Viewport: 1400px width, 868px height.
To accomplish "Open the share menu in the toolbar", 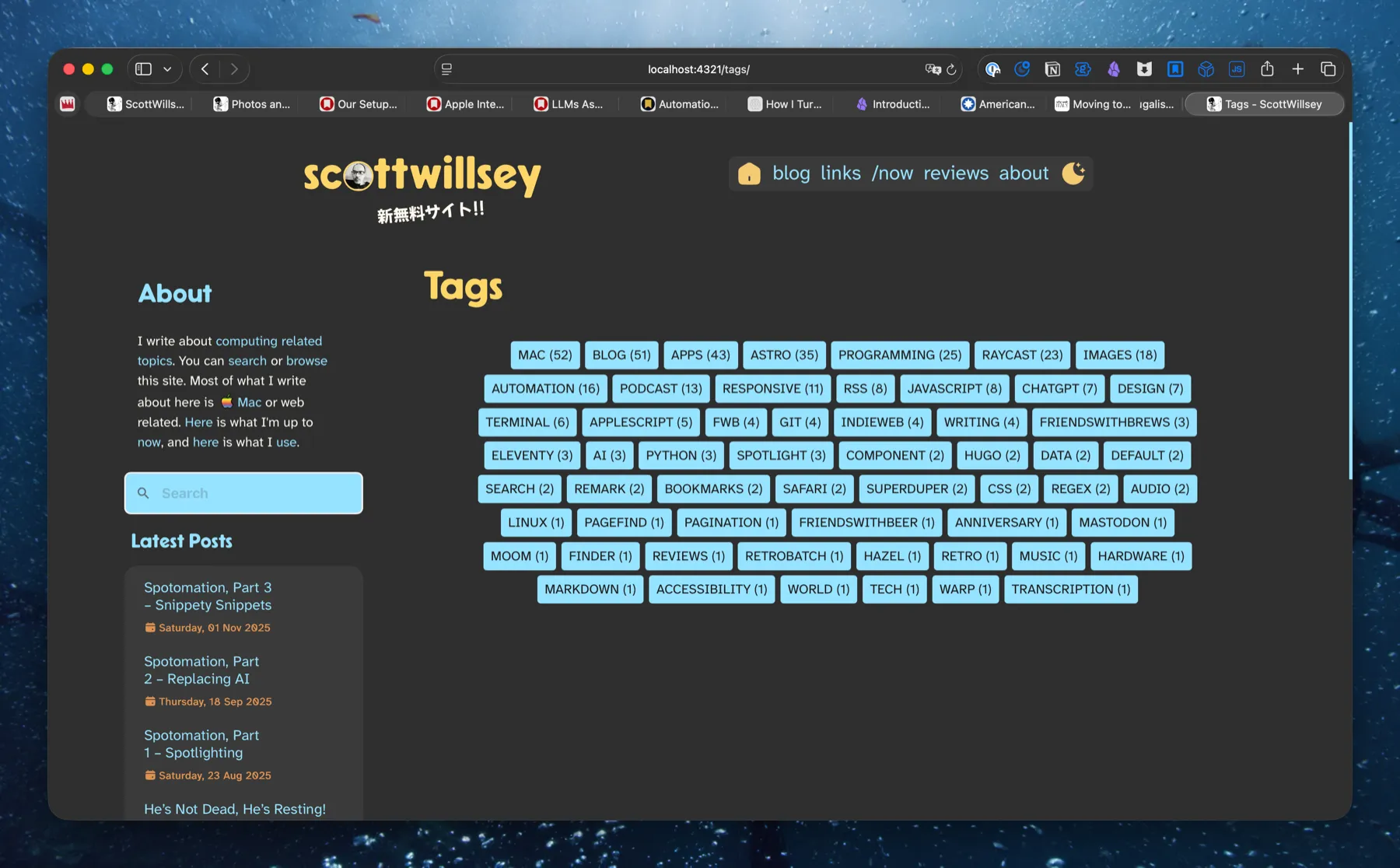I will click(1268, 69).
